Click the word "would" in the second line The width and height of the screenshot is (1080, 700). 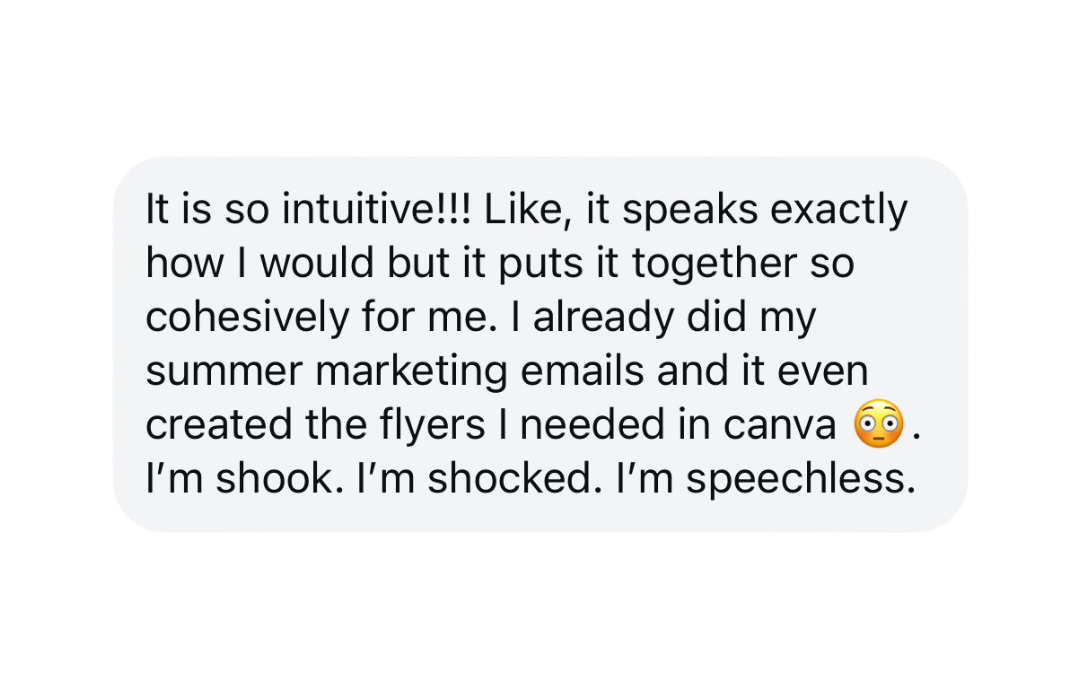309,264
